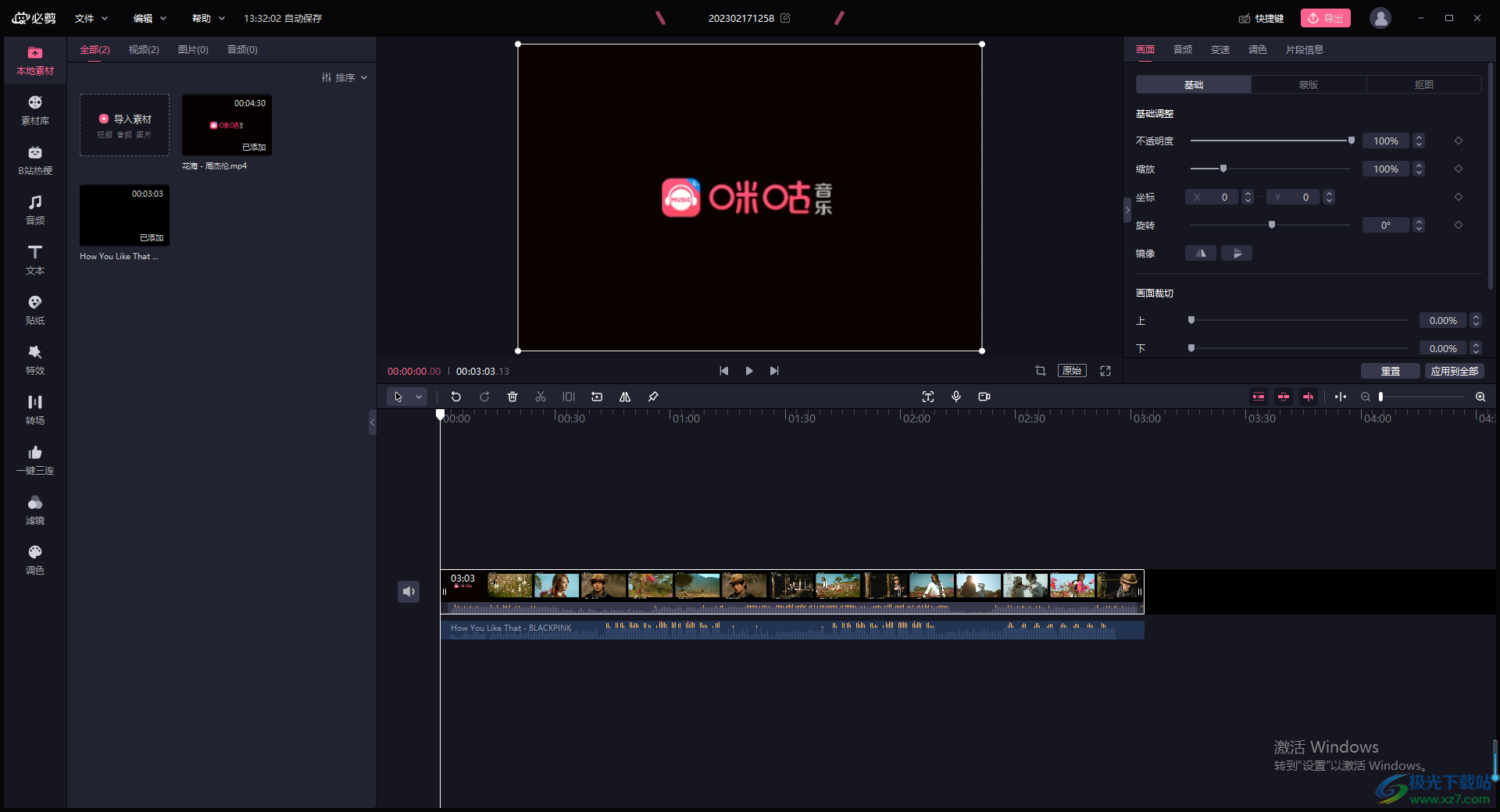Viewport: 1500px width, 812px height.
Task: Toggle horizontal mirror in 镜像 row
Action: point(1201,253)
